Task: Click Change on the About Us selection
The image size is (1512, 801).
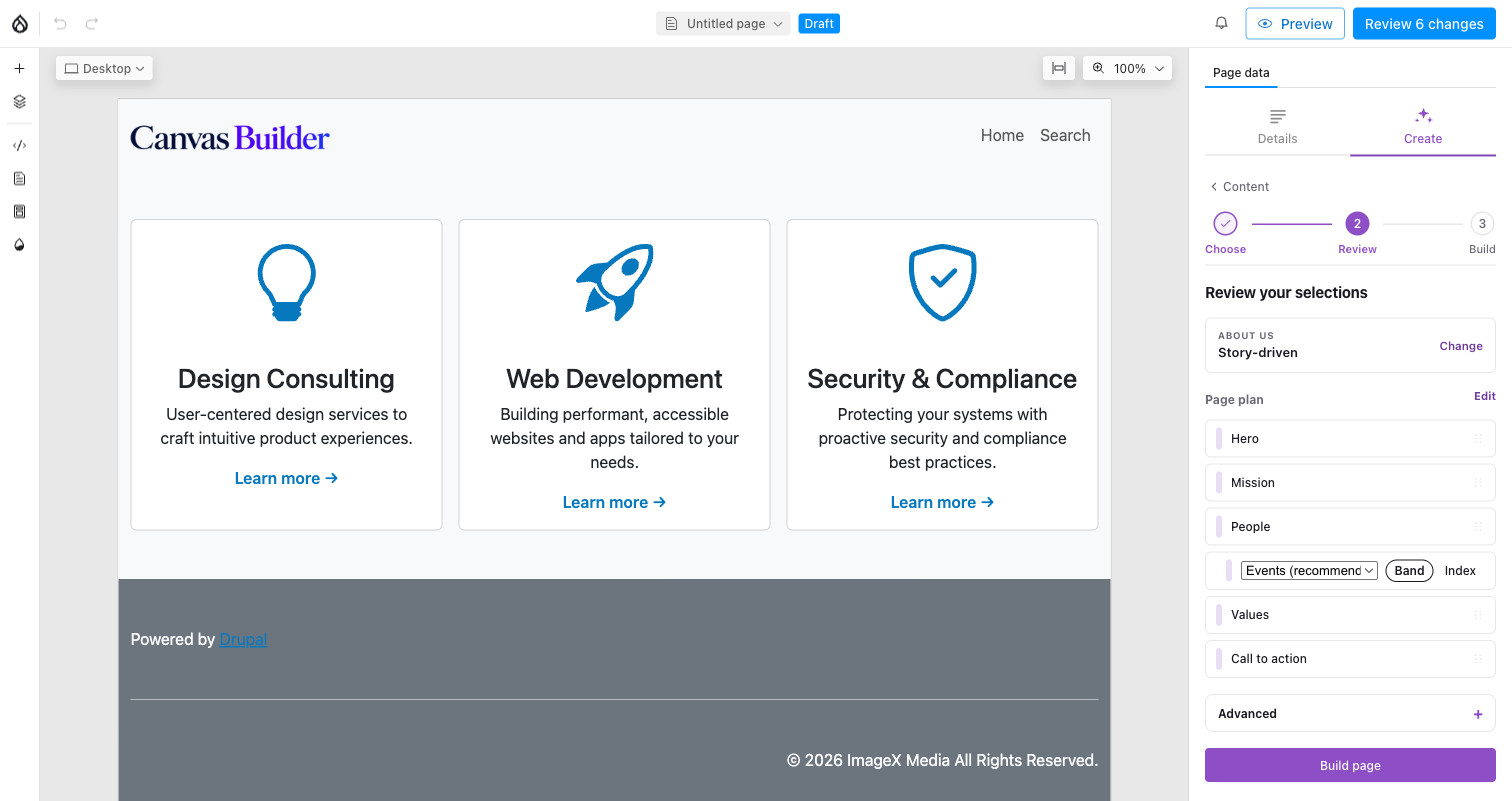Action: click(1461, 346)
